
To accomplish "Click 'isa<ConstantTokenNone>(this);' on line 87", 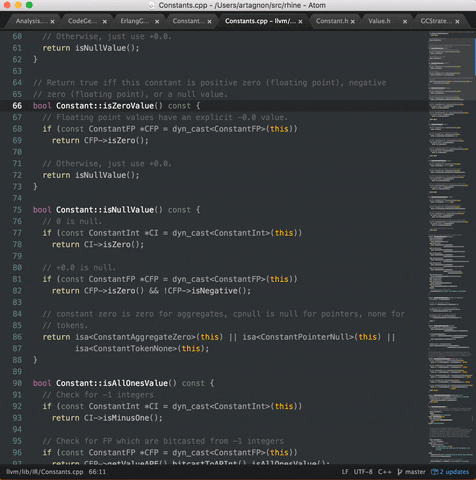I will [142, 348].
